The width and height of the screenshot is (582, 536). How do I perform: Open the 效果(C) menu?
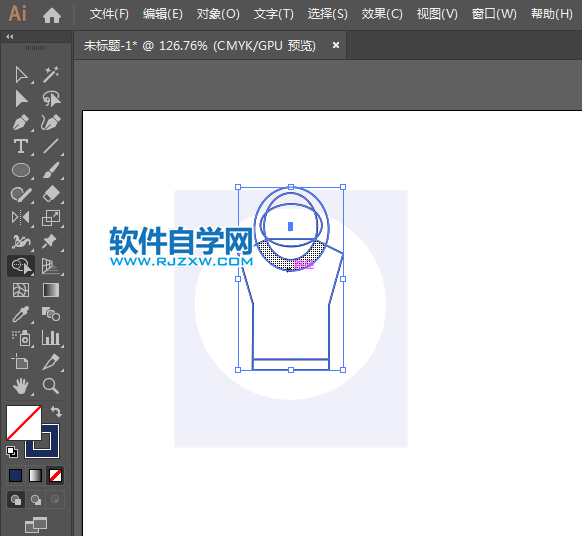(x=382, y=14)
